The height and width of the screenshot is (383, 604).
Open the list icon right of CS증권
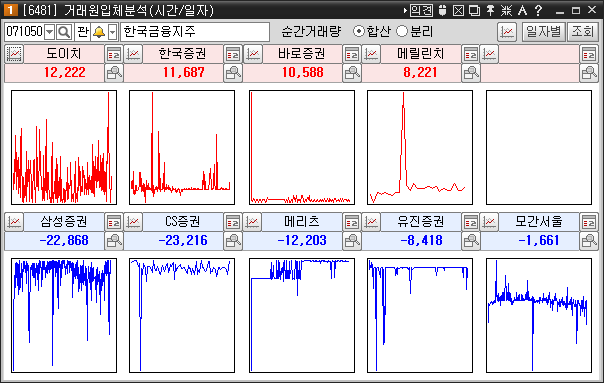(x=233, y=222)
